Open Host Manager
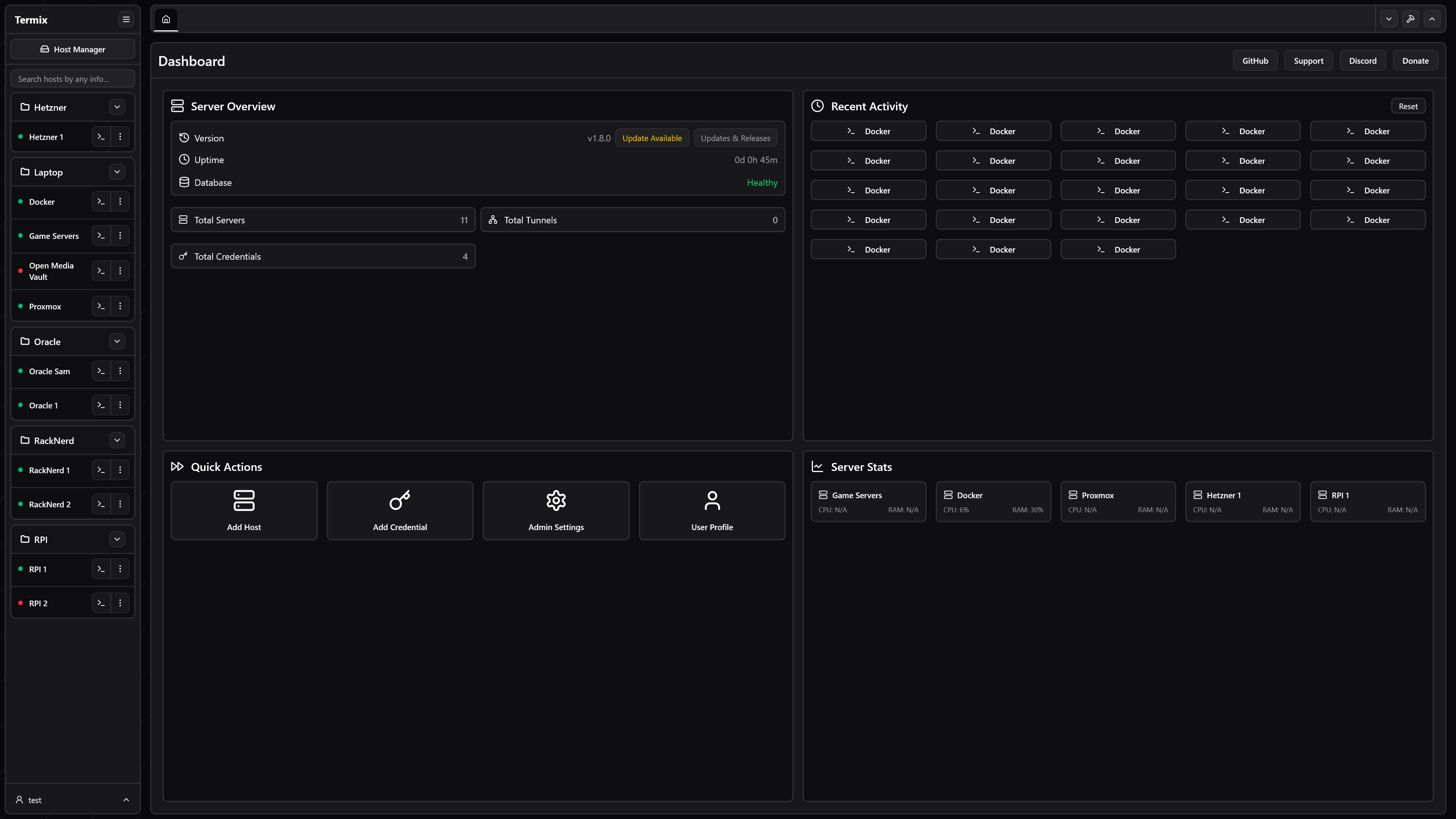Screen dimensions: 1456x819 point(72,49)
